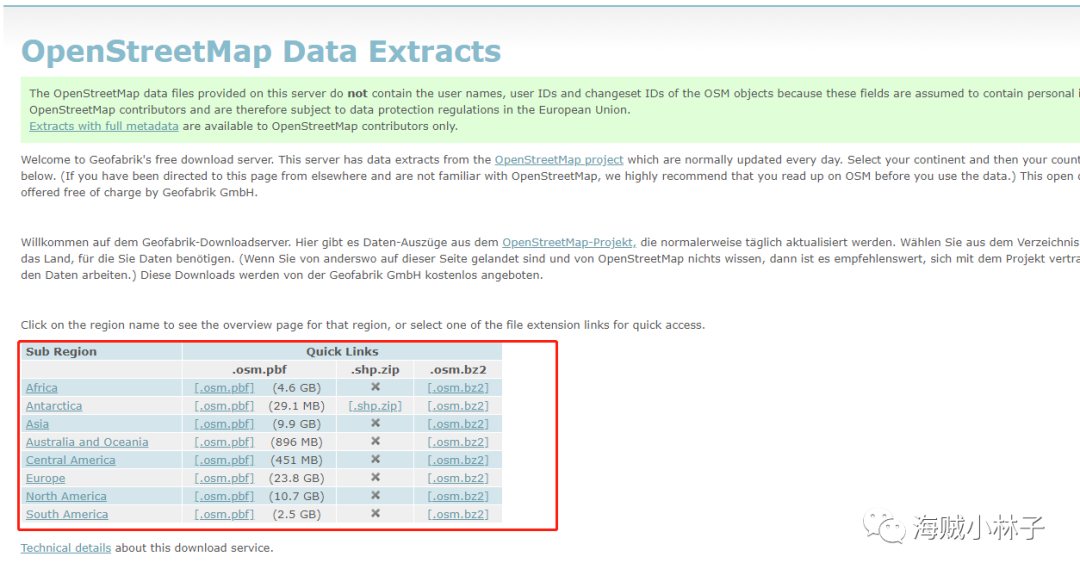Download the Asia .osm.bz2 file
This screenshot has height=575, width=1080.
(x=458, y=424)
